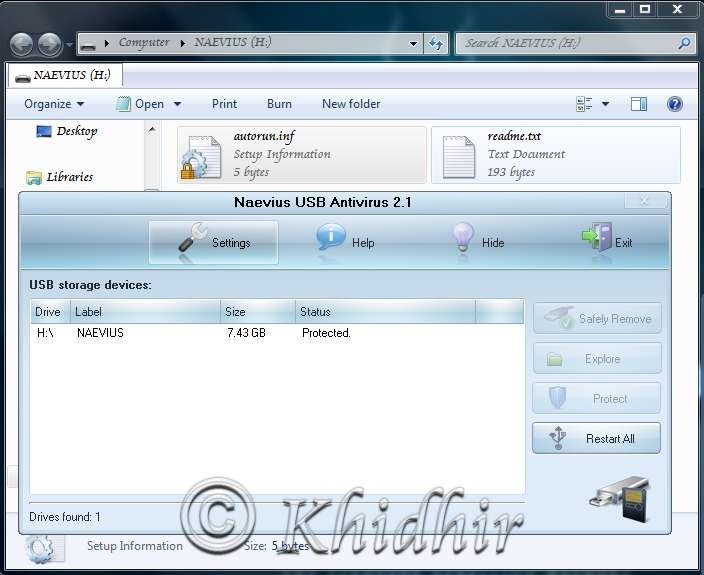Toggle the preview pane icon
The width and height of the screenshot is (704, 575).
[639, 104]
